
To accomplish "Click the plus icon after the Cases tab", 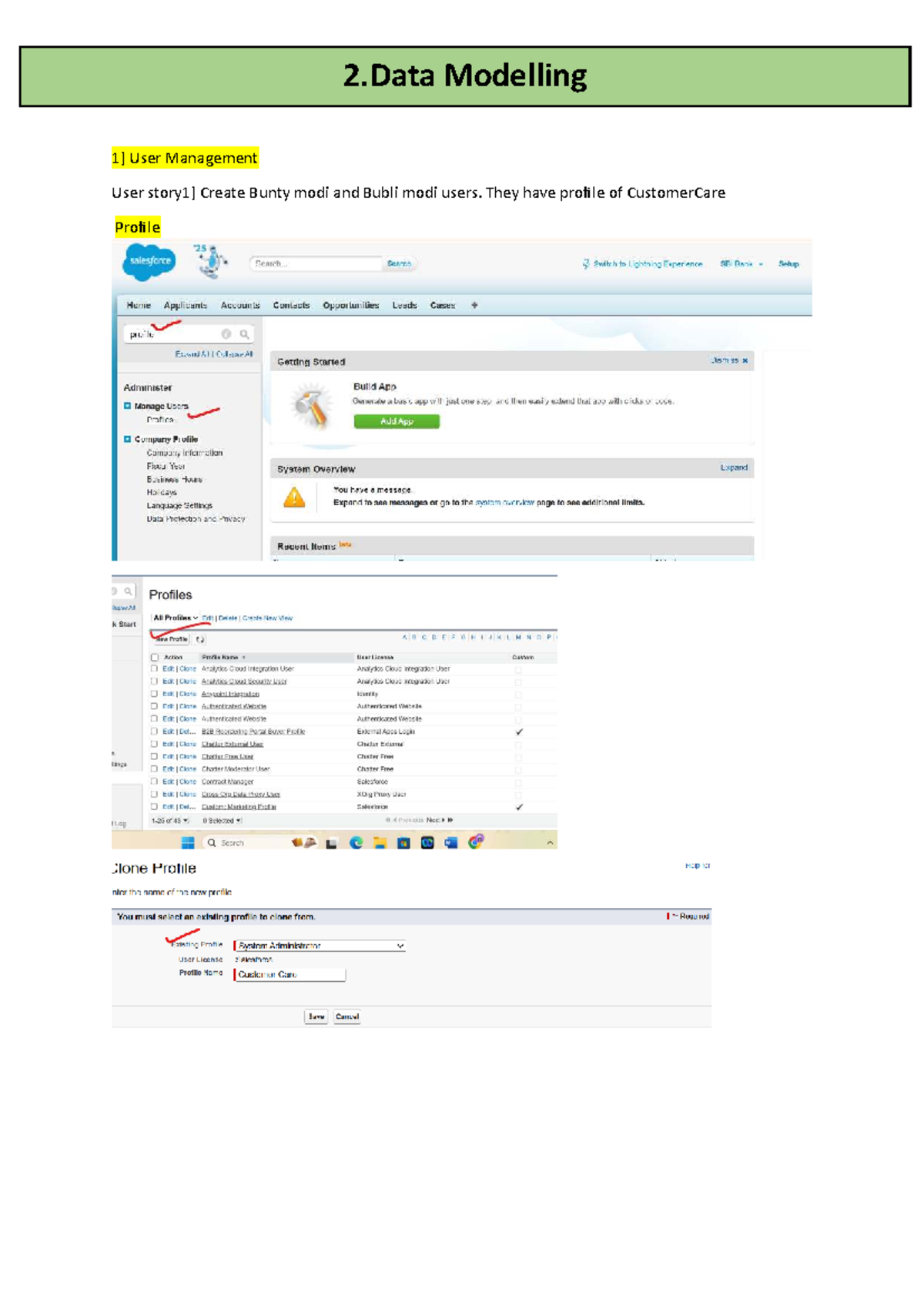I will [x=474, y=306].
